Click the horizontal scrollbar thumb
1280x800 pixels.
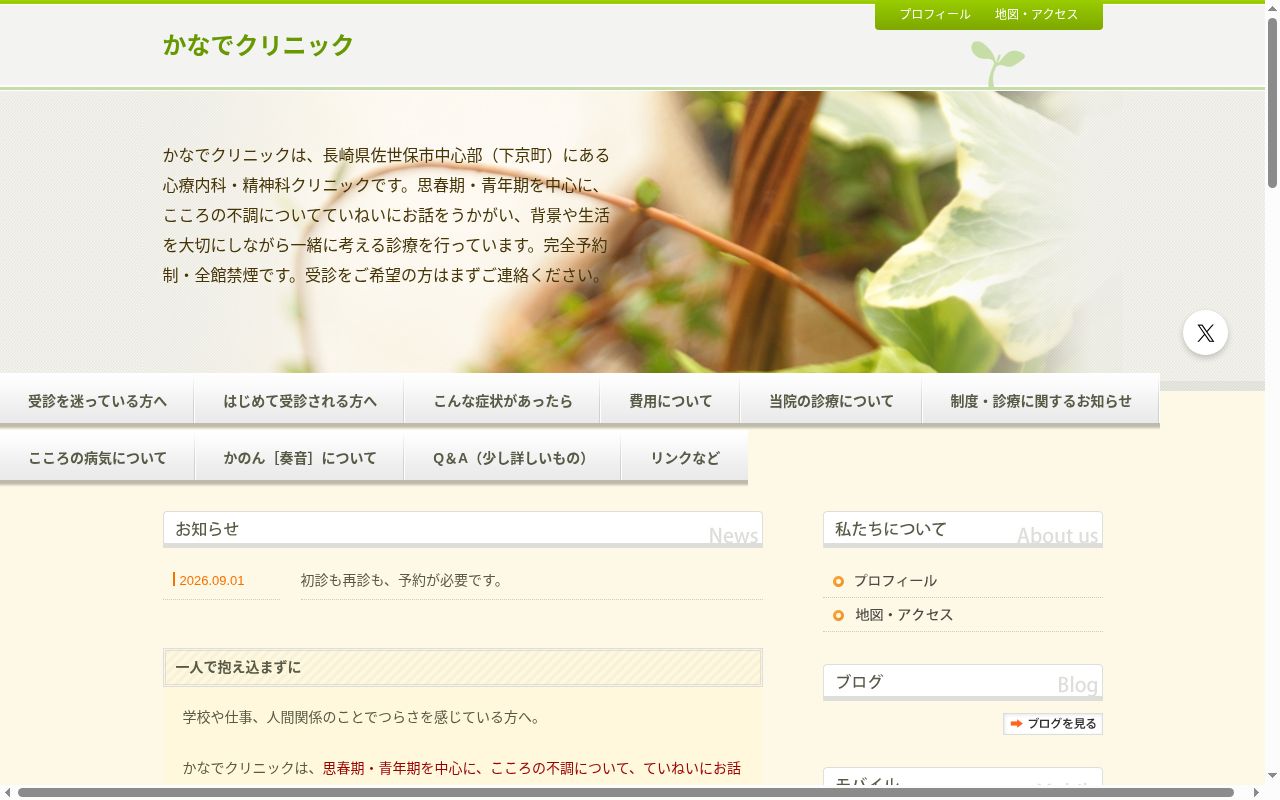click(626, 793)
